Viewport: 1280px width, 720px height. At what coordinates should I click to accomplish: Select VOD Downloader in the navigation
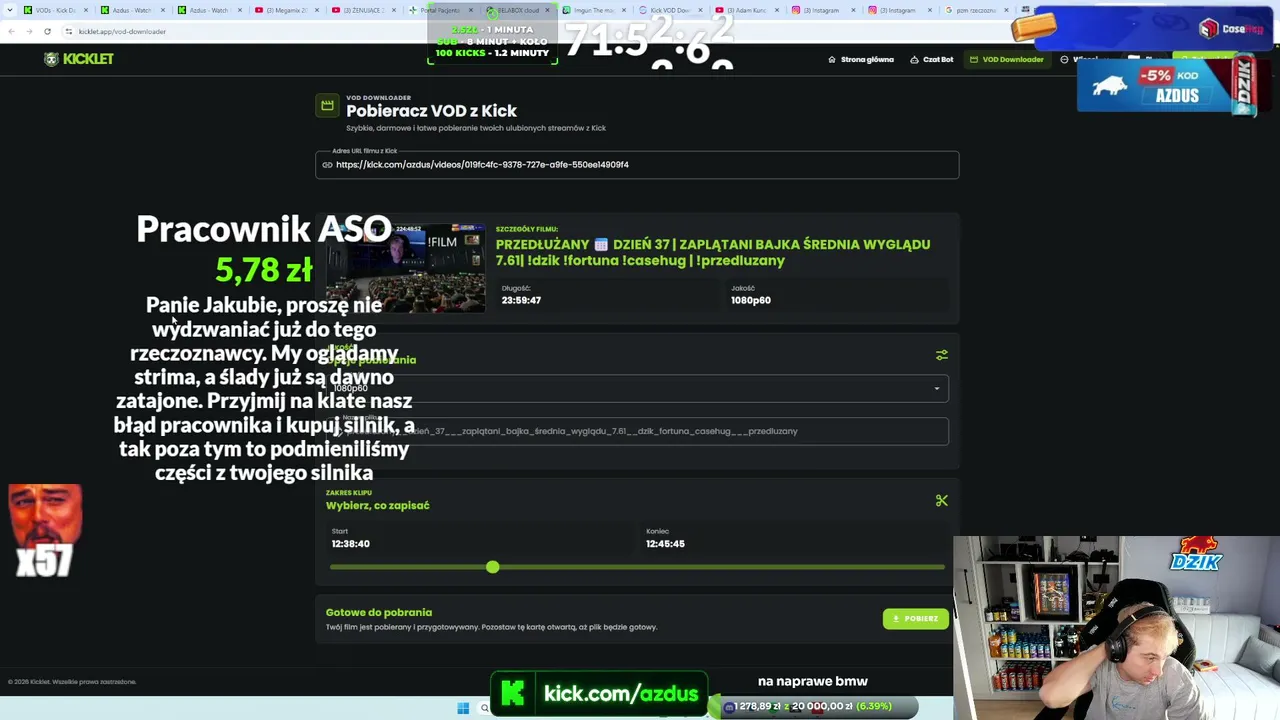(x=1007, y=59)
